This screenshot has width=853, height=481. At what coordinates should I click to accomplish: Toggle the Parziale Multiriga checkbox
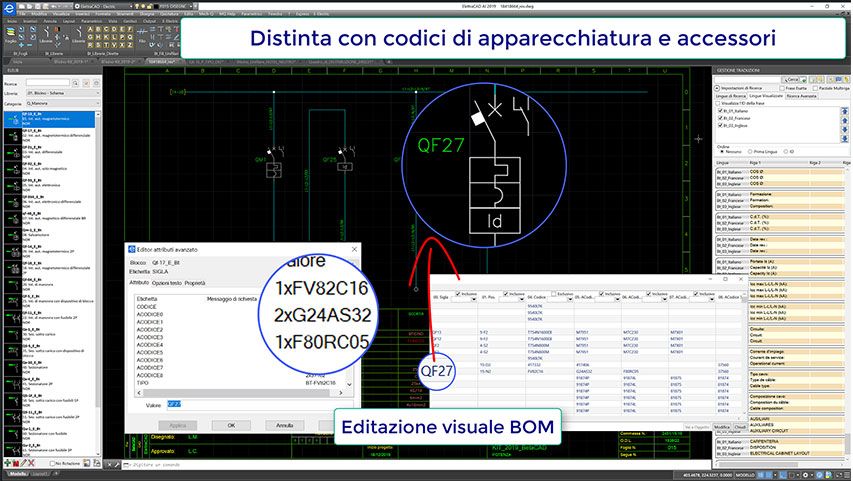click(815, 88)
